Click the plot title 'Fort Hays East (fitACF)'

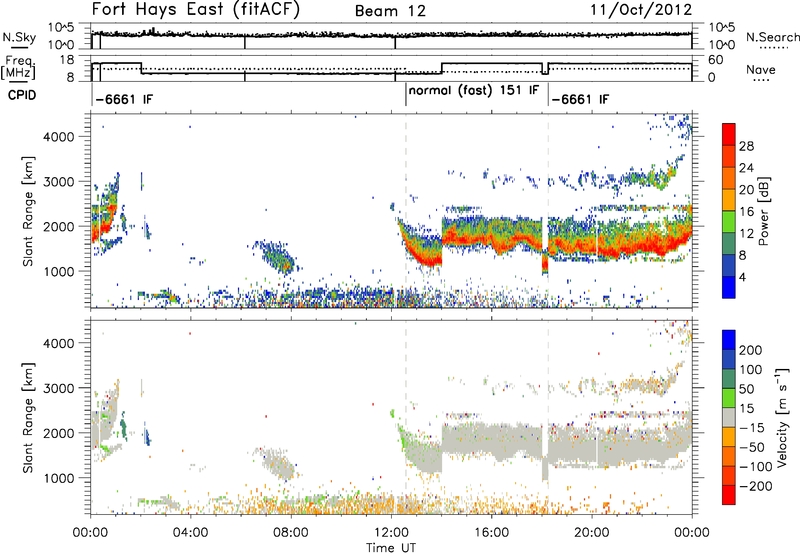(x=195, y=9)
